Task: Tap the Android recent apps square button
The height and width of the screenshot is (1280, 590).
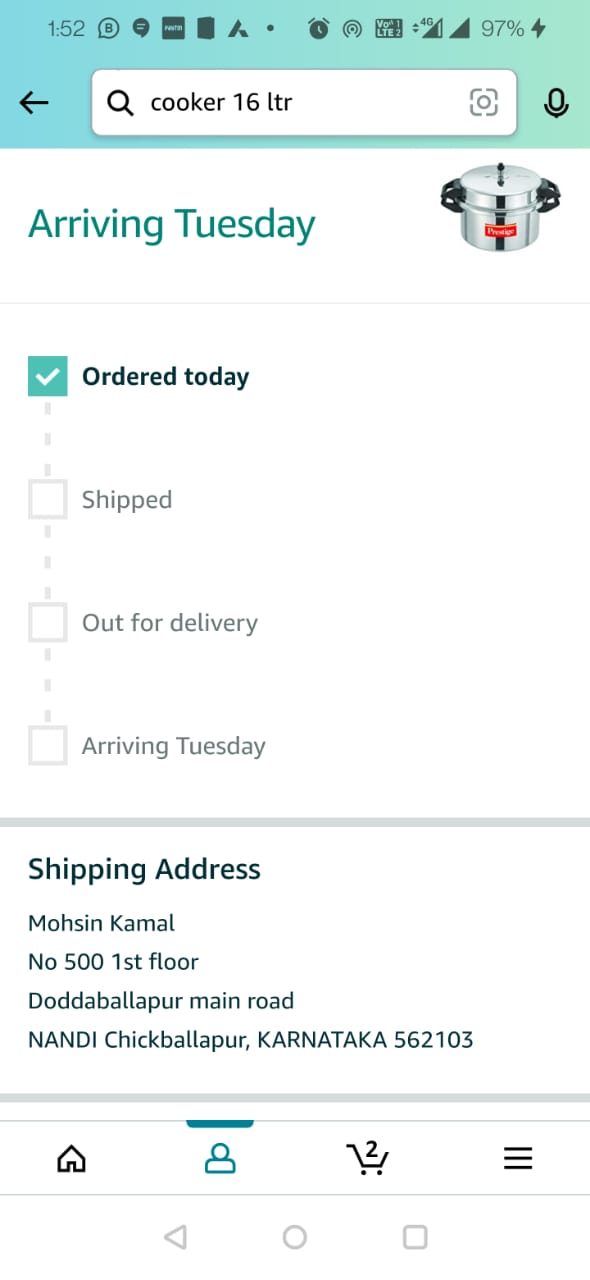Action: (415, 1237)
